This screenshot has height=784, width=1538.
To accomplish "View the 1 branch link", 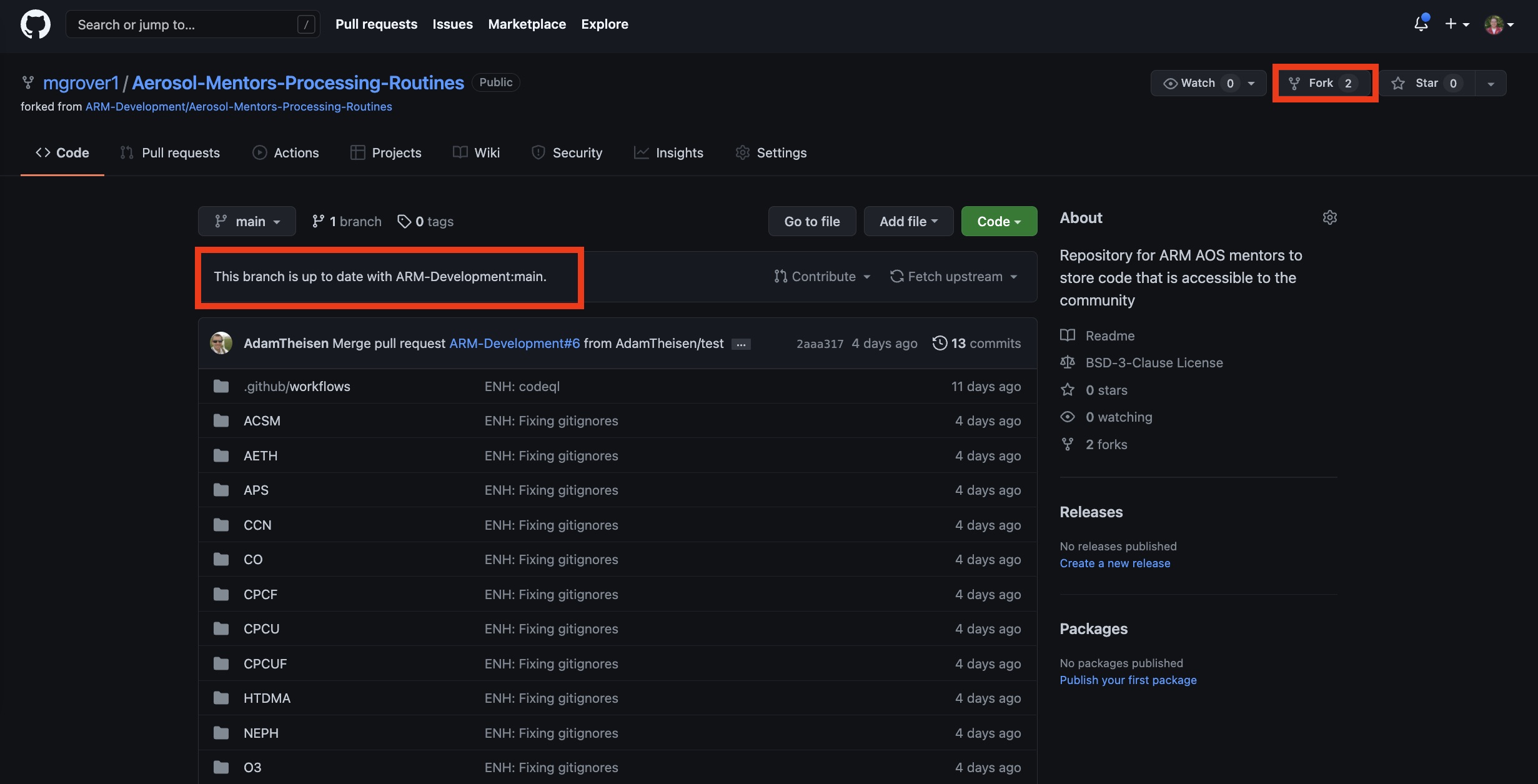I will [347, 221].
